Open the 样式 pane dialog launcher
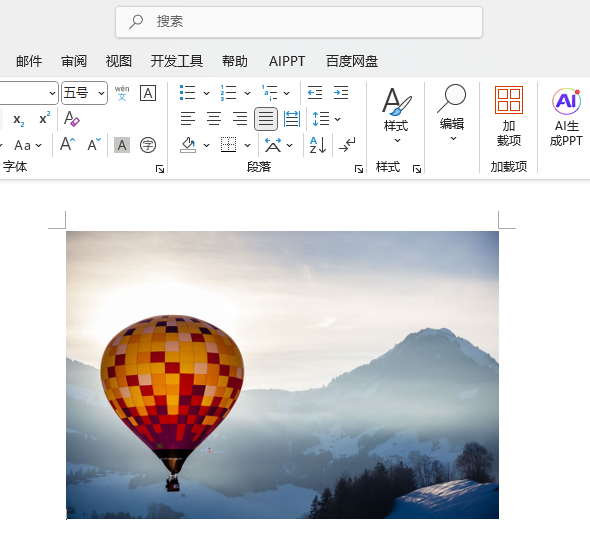 [417, 169]
